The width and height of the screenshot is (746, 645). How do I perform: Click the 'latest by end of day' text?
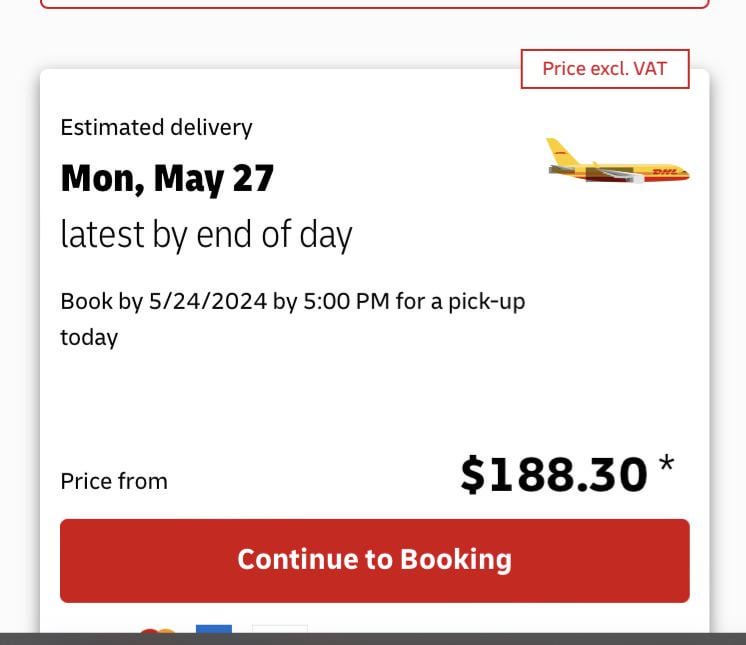206,234
